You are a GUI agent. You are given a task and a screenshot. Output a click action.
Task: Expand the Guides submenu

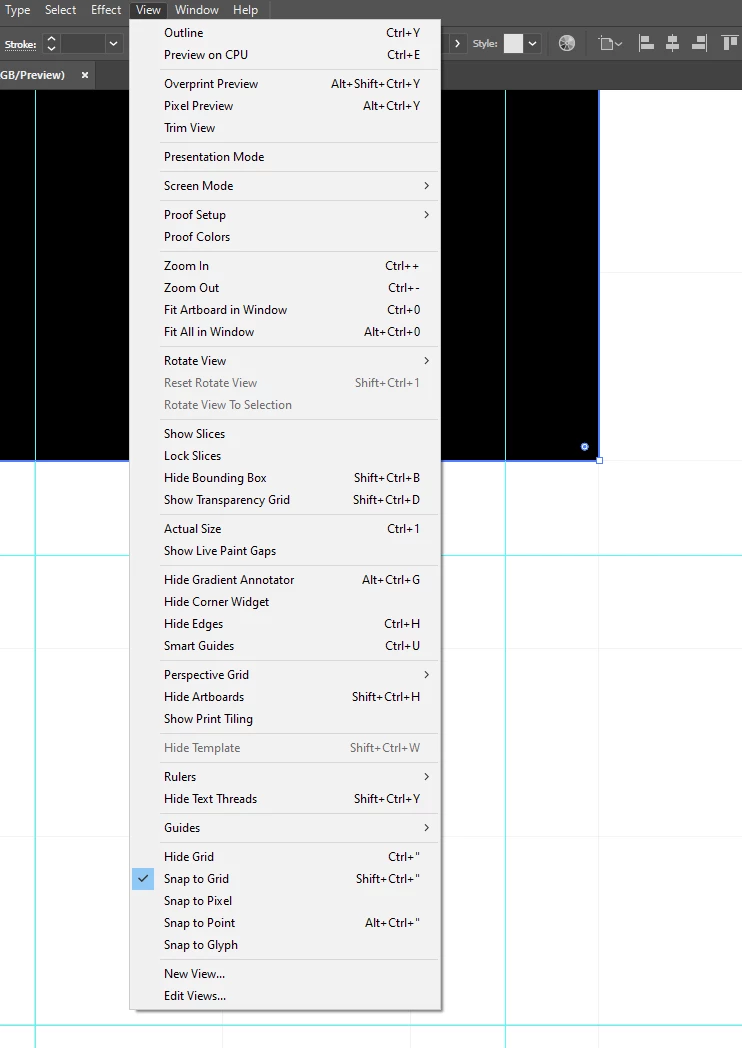[285, 827]
